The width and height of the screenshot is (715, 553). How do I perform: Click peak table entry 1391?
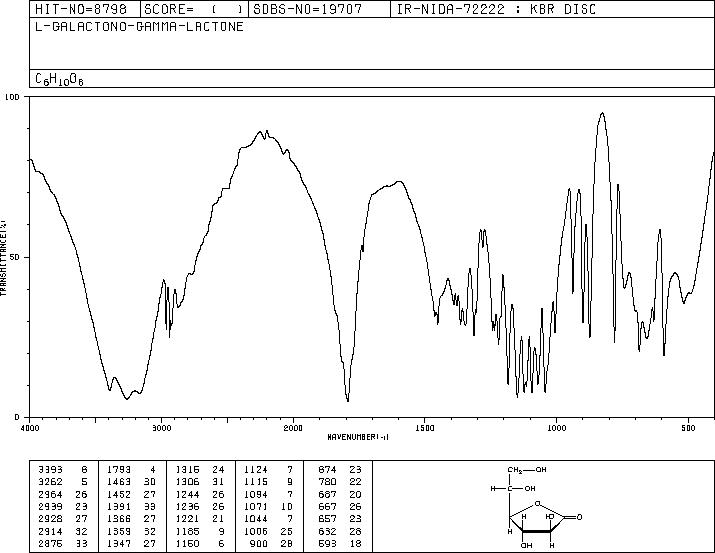(119, 506)
